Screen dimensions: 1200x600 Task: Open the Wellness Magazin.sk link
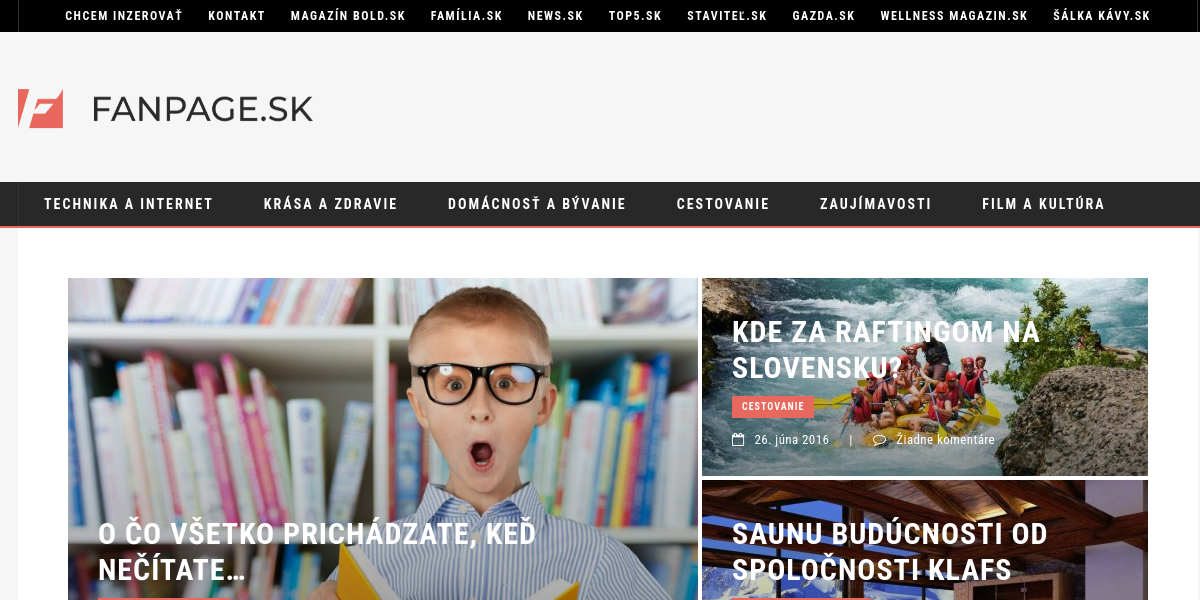coord(954,16)
